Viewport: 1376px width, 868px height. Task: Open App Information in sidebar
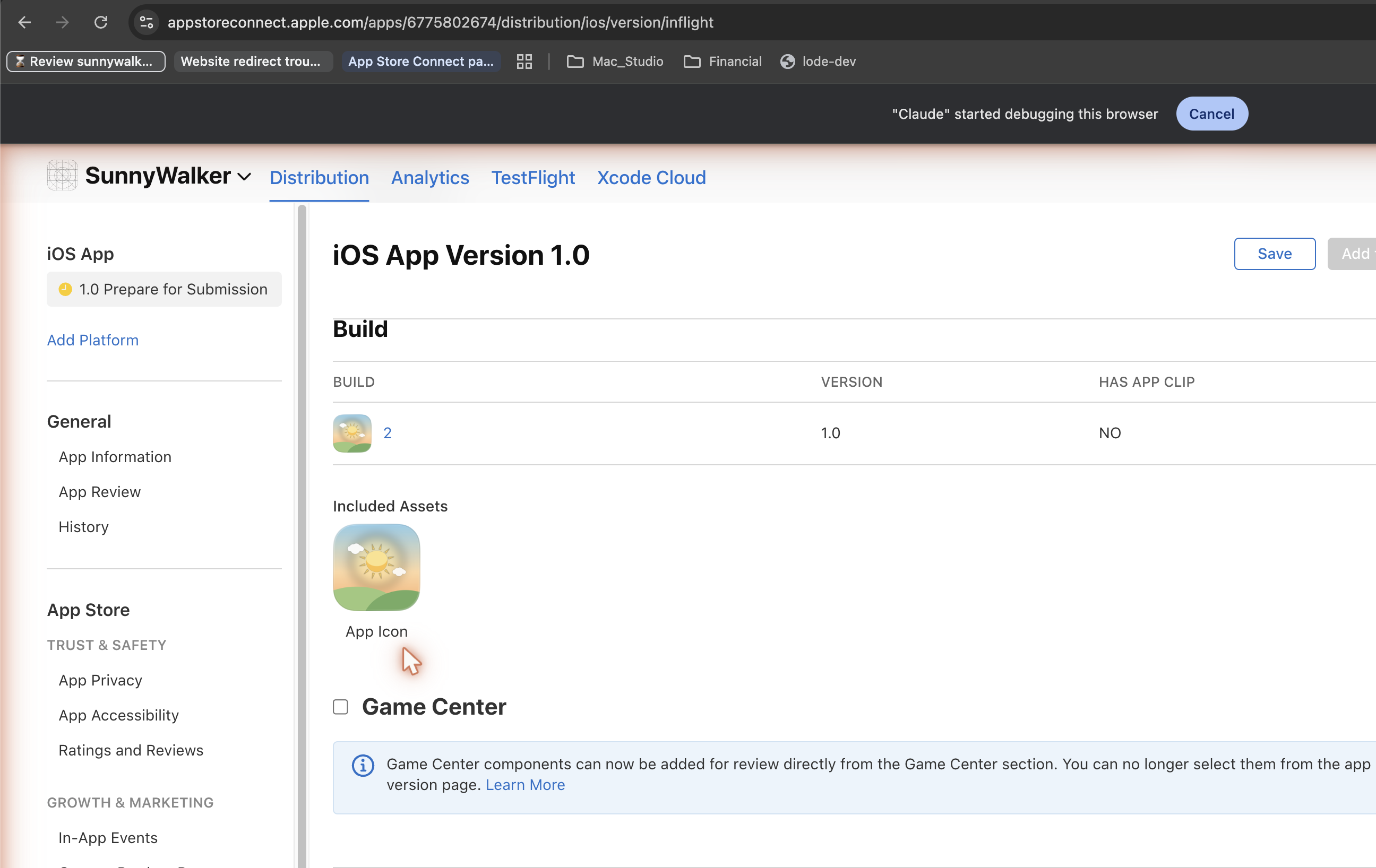click(115, 457)
